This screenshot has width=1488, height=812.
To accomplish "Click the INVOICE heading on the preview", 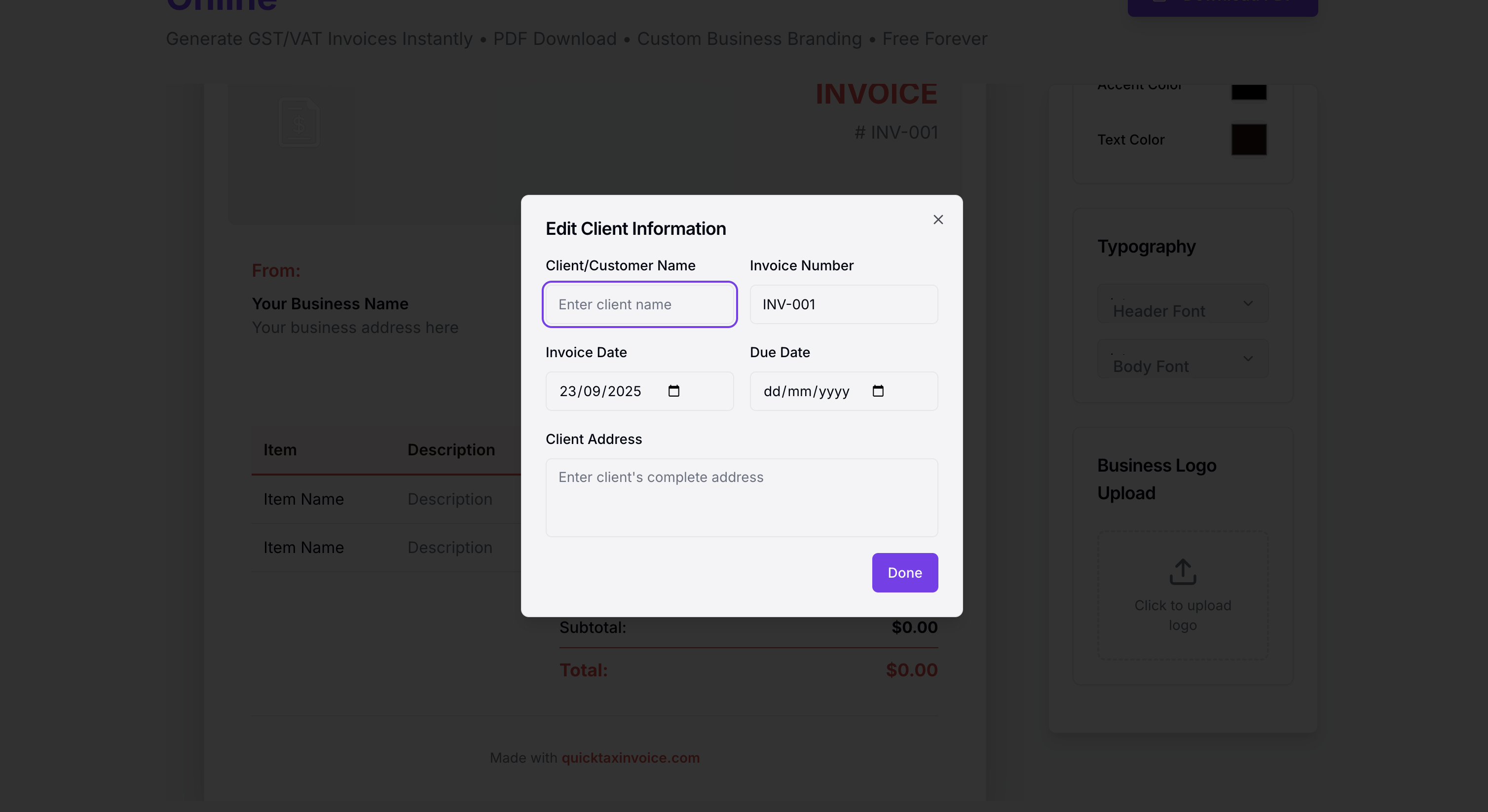I will pyautogui.click(x=876, y=94).
